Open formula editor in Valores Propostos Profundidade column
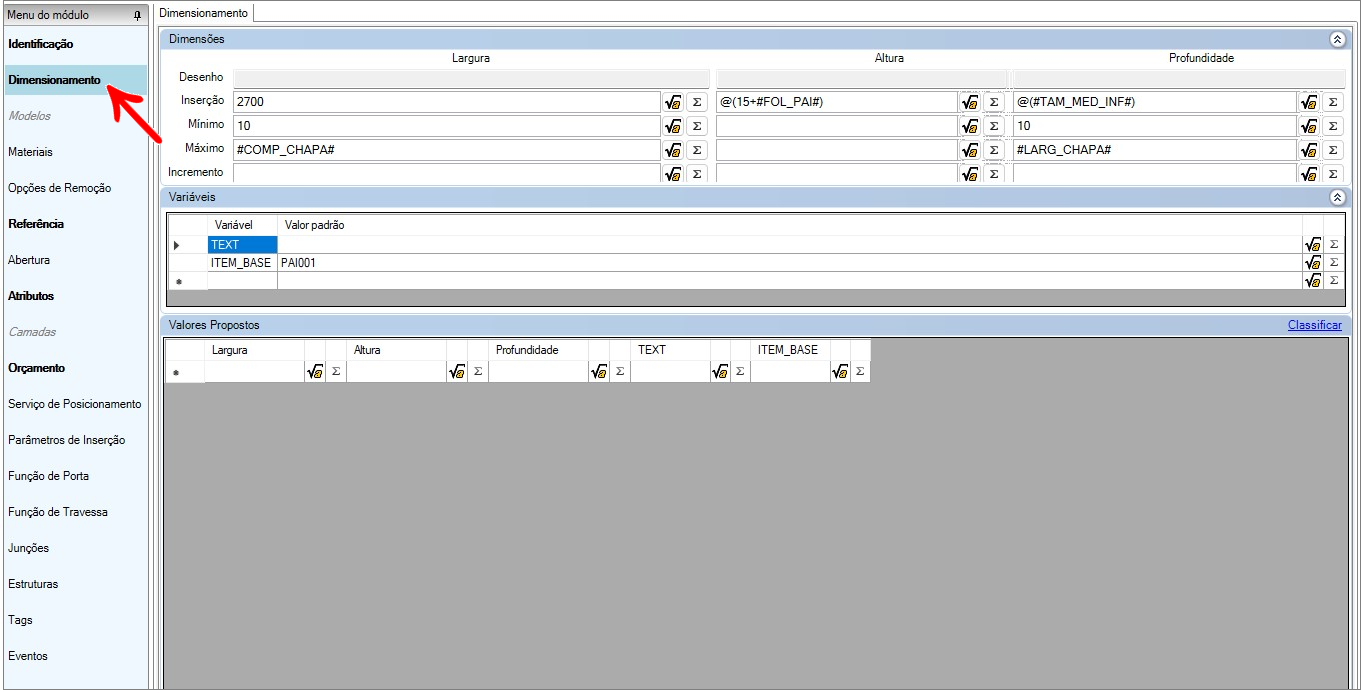This screenshot has width=1364, height=693. [x=599, y=371]
